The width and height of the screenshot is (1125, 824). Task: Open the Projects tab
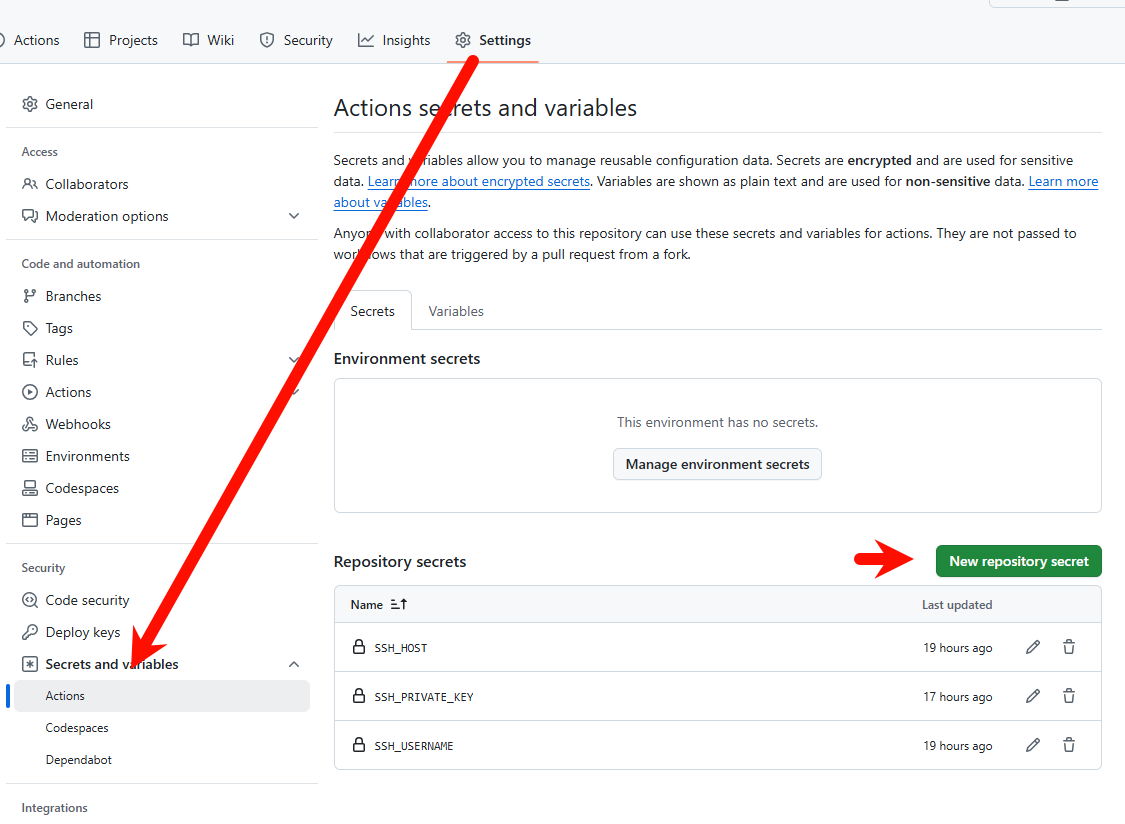tap(121, 40)
